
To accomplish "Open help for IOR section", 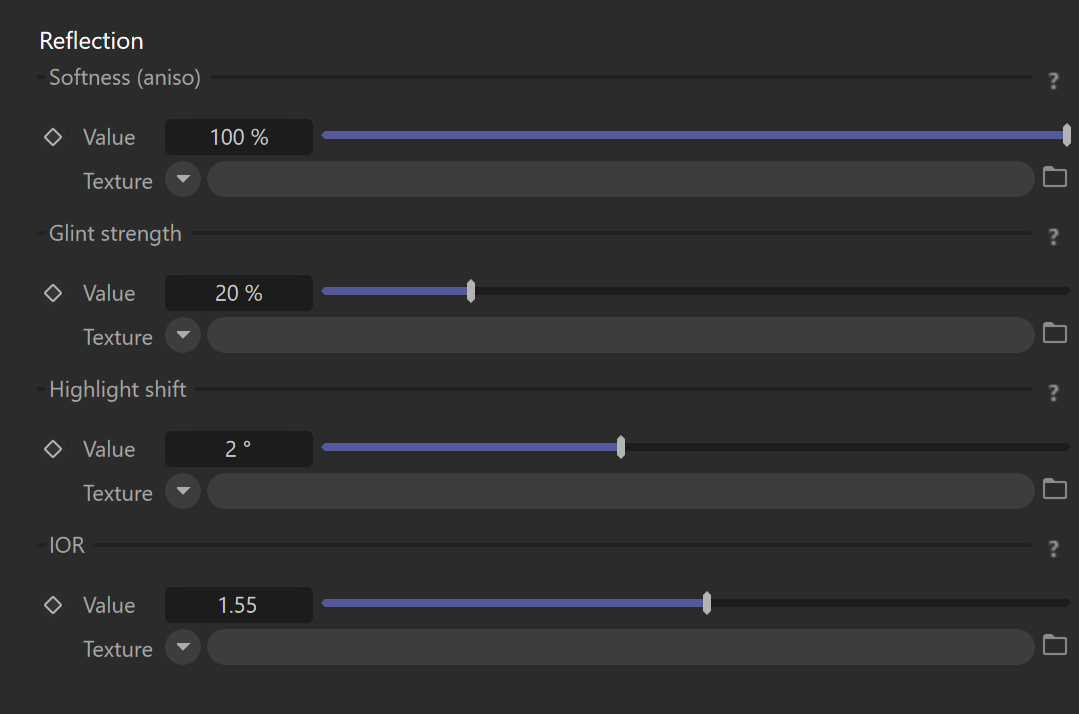I will 1054,548.
